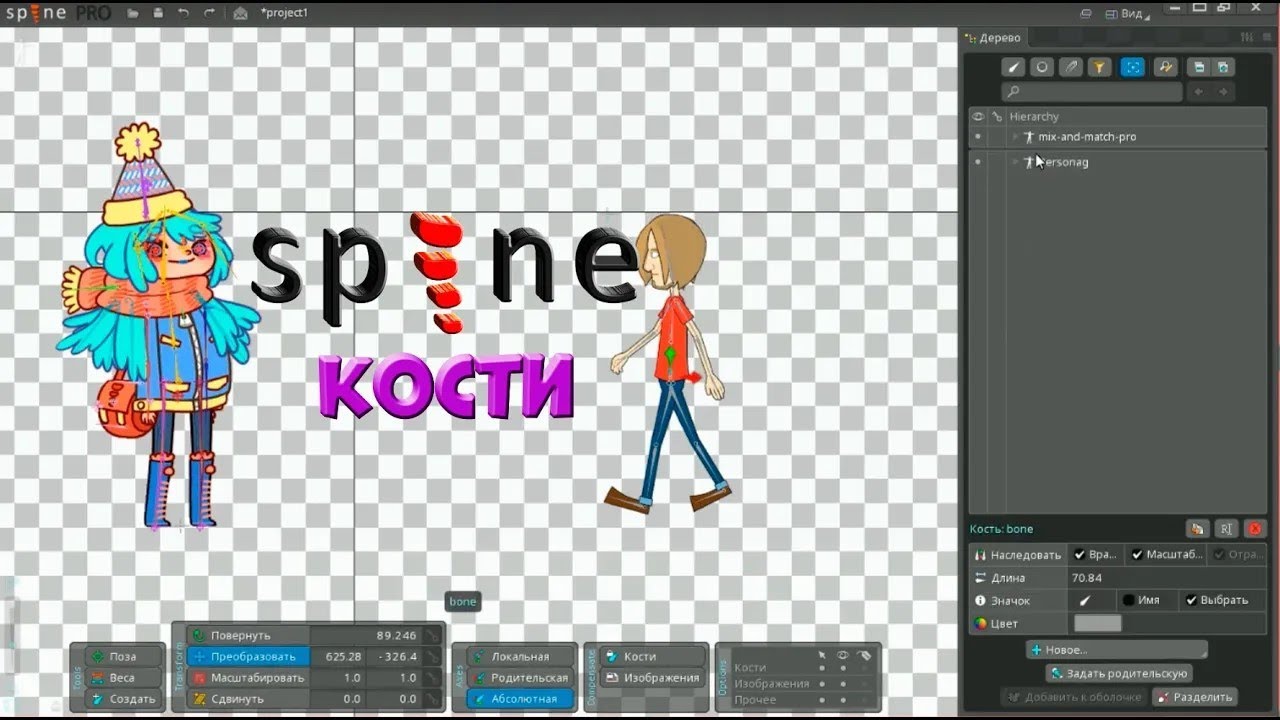Click the chat bubble icon left of Вид
This screenshot has width=1280, height=720.
[1088, 13]
